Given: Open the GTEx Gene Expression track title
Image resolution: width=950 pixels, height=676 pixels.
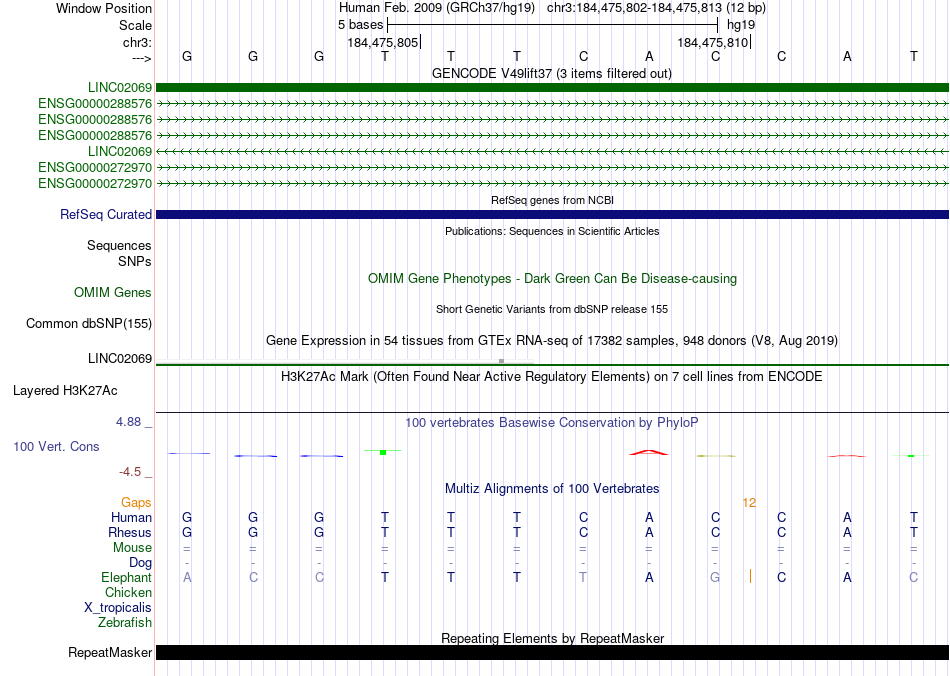Looking at the screenshot, I should tap(551, 340).
